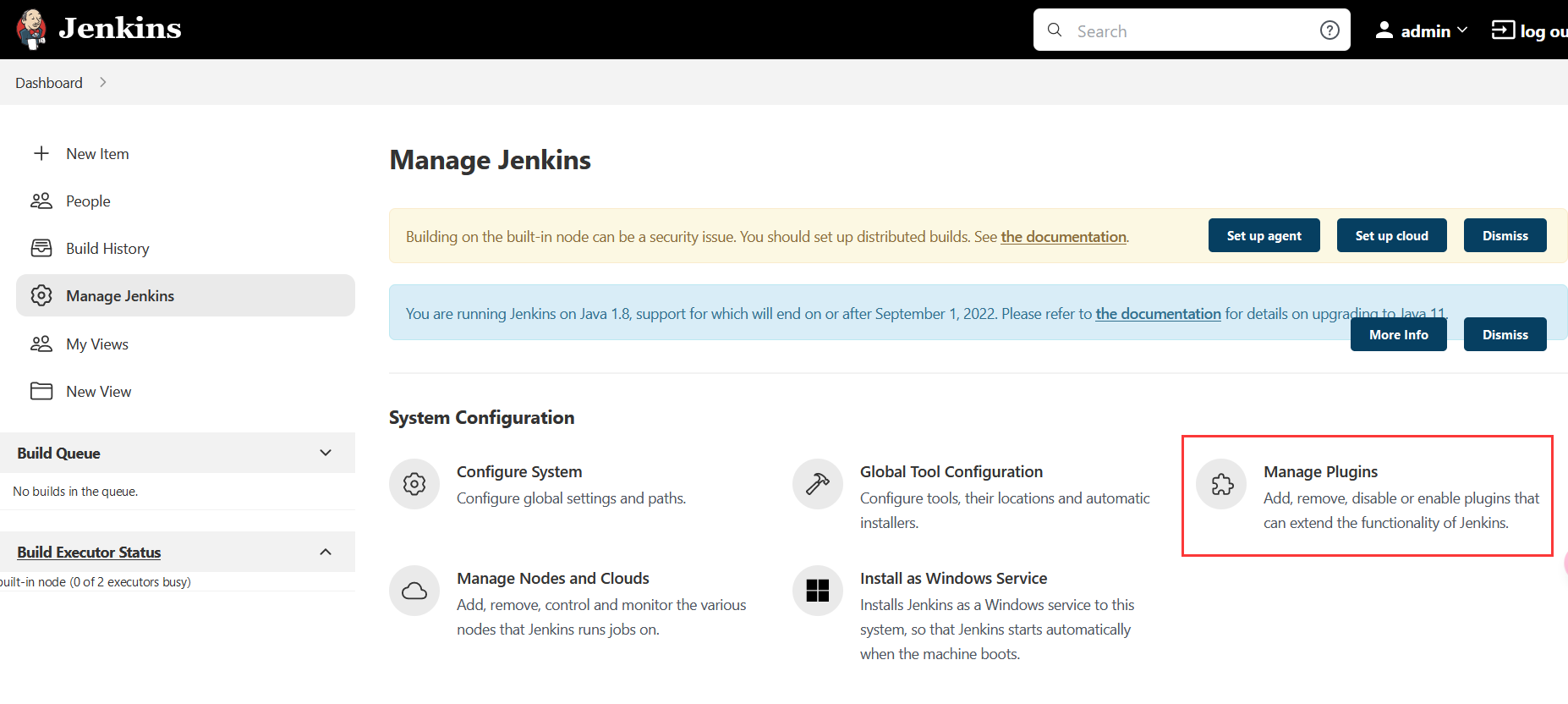This screenshot has height=704, width=1568.
Task: Click the Configure System gear icon
Action: pos(414,484)
